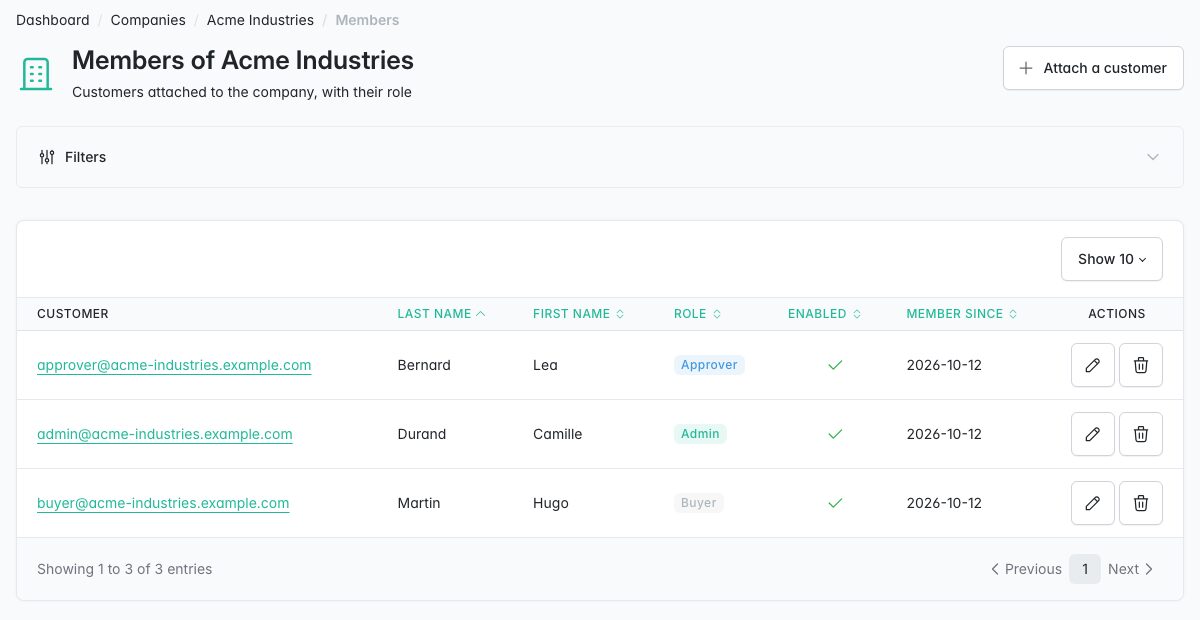Click the first name Camille

click(557, 434)
